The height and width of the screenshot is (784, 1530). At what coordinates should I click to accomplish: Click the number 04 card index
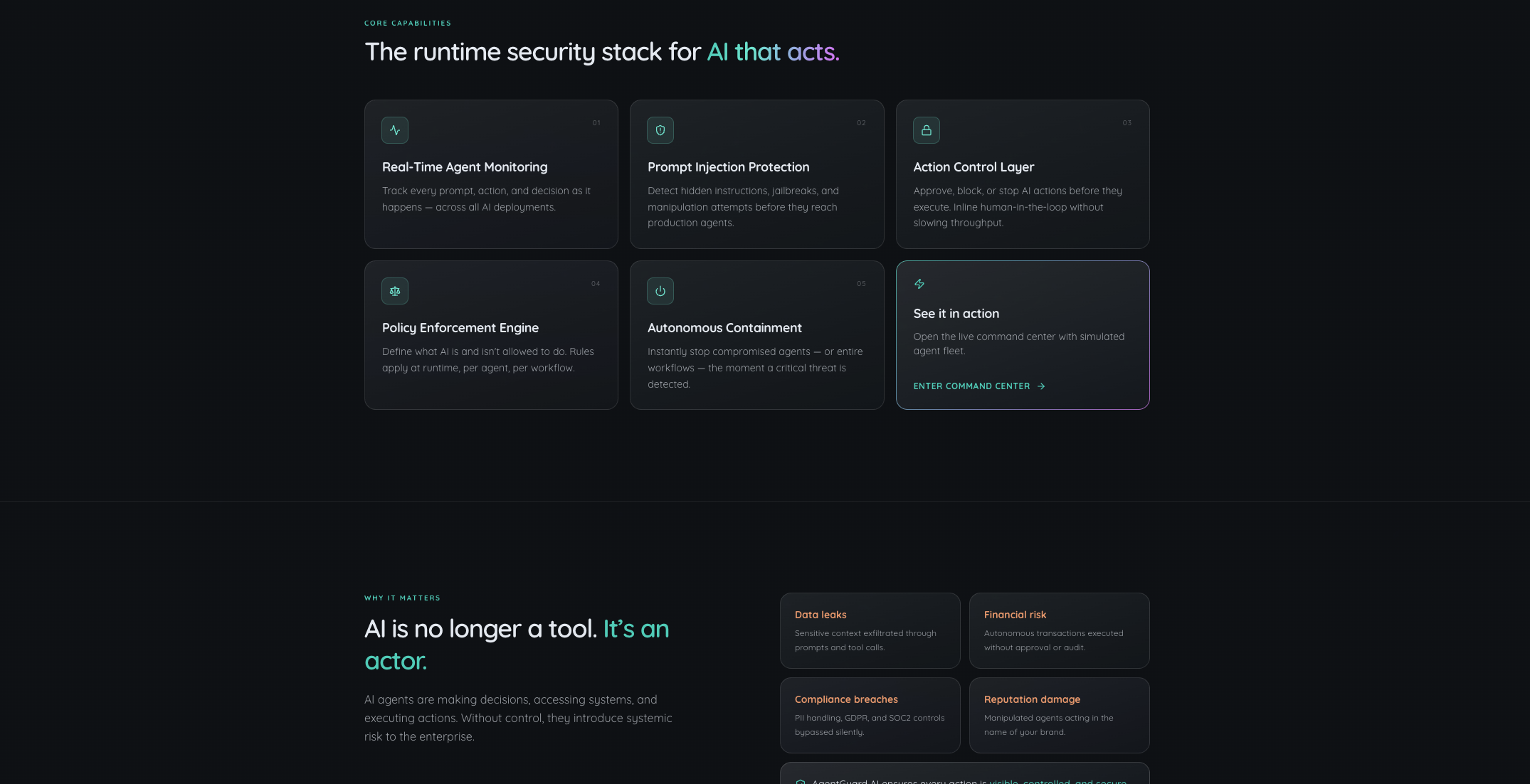[x=596, y=284]
